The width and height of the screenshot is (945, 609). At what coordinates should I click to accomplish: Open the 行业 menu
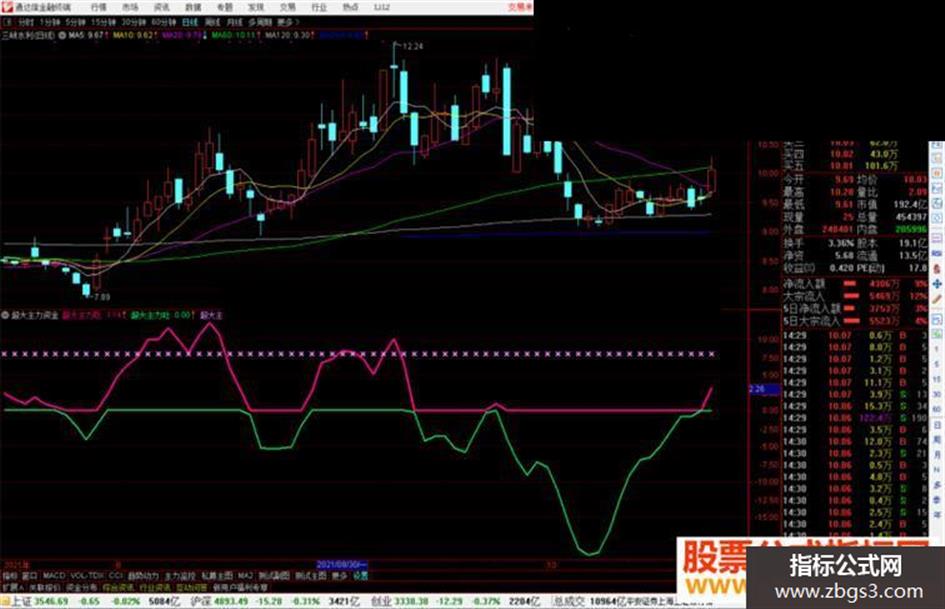coord(319,7)
